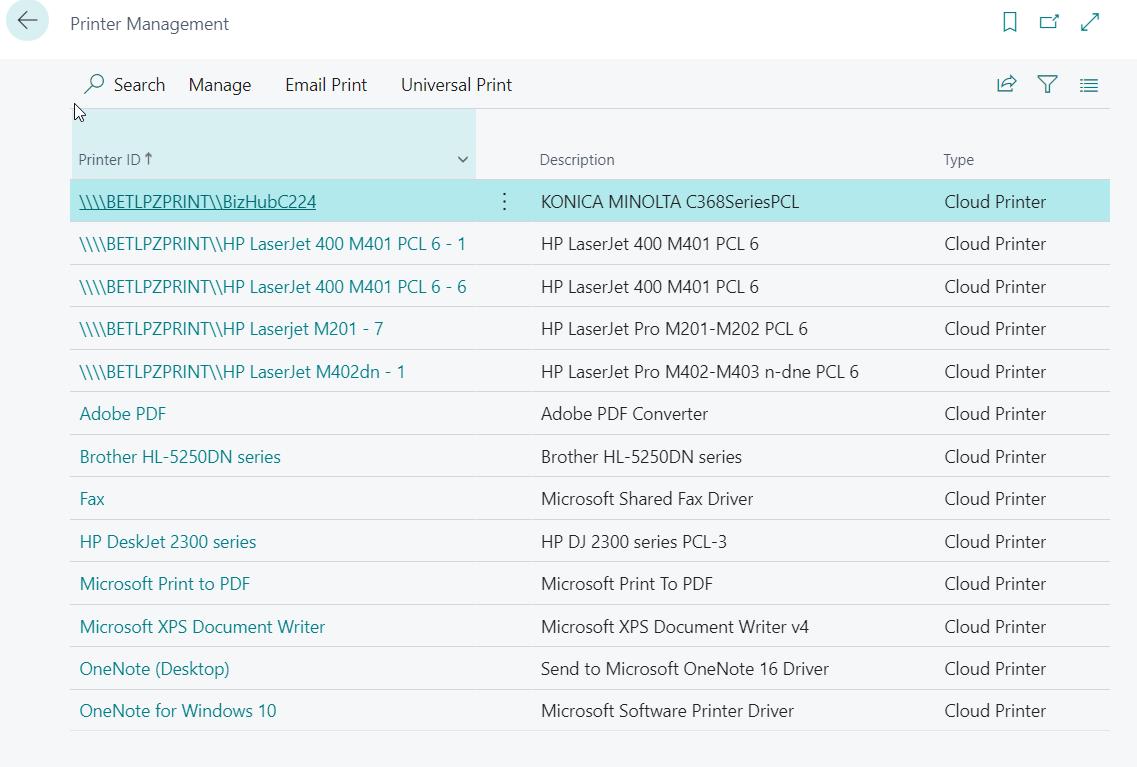This screenshot has height=767, width=1137.
Task: Open HP DeskJet 2300 series printer
Action: pos(168,542)
